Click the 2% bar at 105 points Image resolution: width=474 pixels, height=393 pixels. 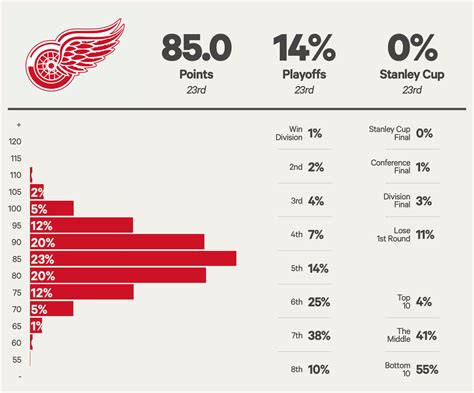[x=37, y=192]
